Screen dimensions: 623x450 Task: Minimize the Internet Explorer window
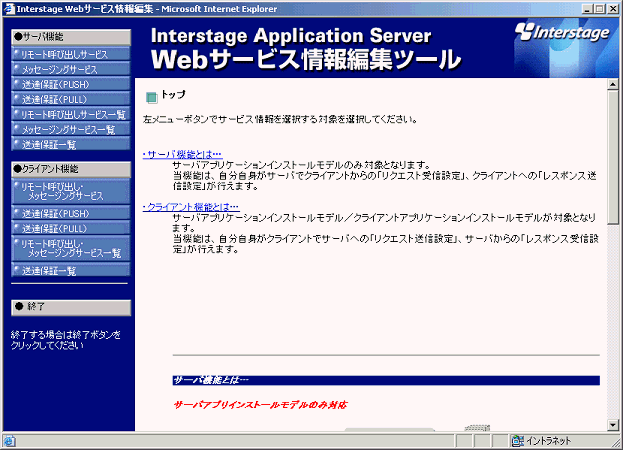[588, 9]
